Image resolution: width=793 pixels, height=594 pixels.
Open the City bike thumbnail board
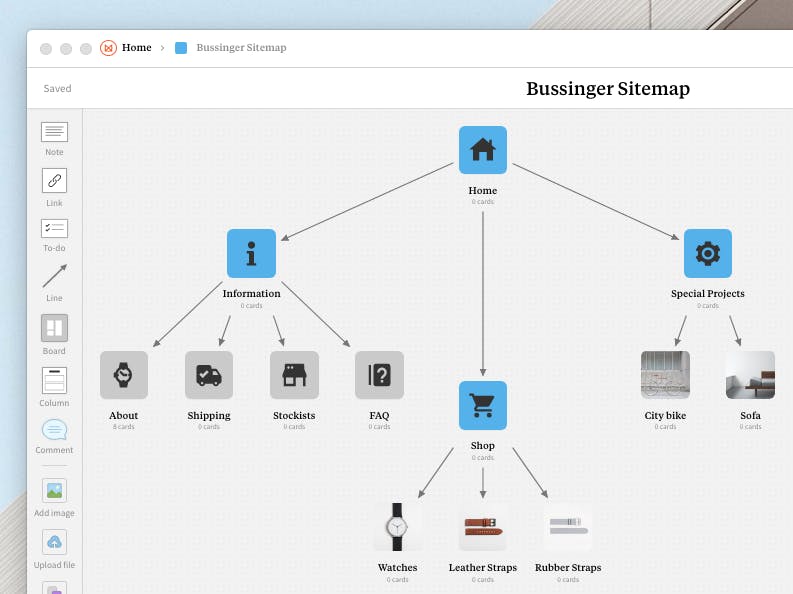[665, 375]
